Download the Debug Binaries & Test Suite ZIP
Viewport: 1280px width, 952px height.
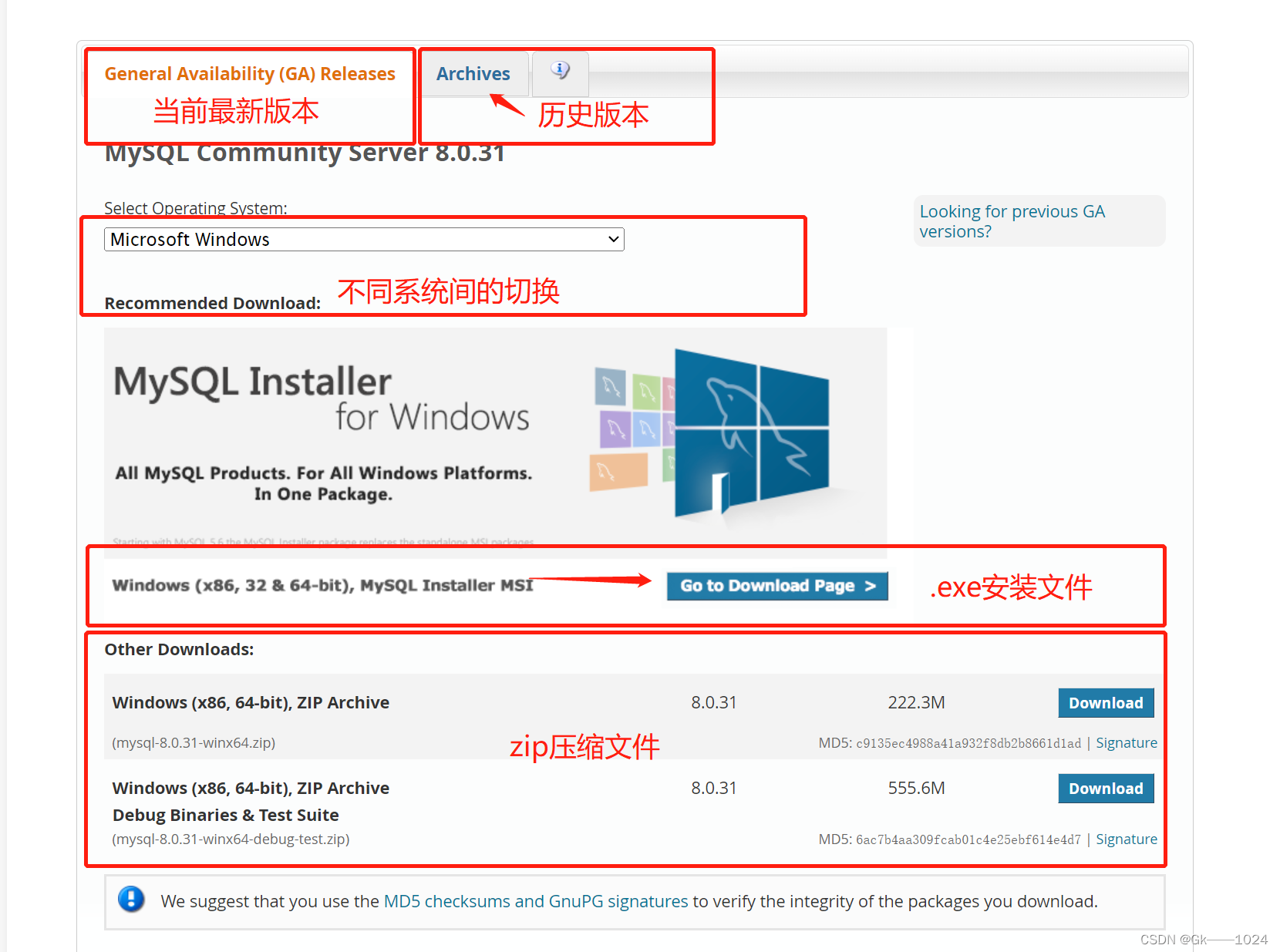(x=1106, y=788)
